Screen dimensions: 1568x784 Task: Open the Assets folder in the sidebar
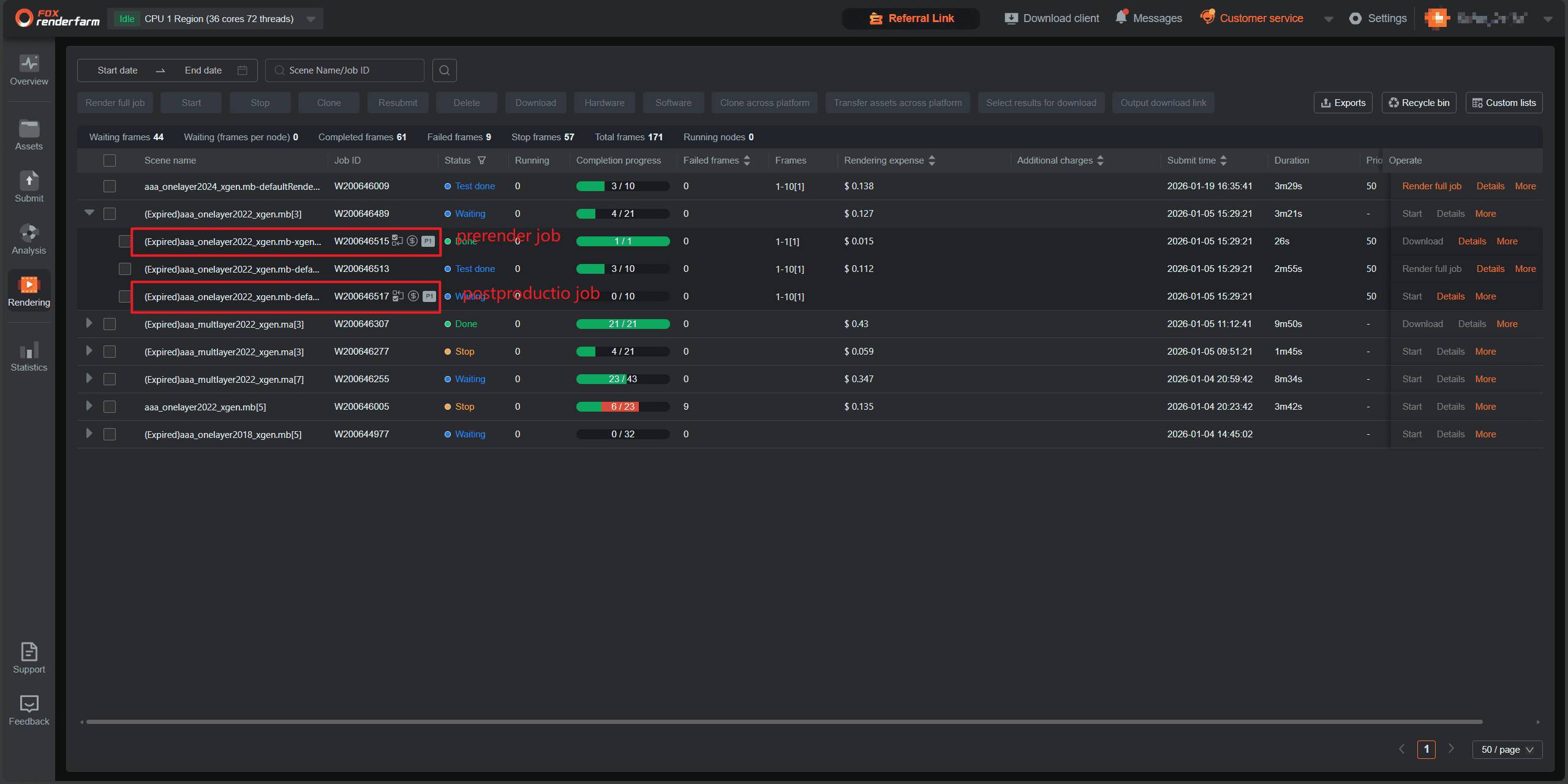click(29, 129)
